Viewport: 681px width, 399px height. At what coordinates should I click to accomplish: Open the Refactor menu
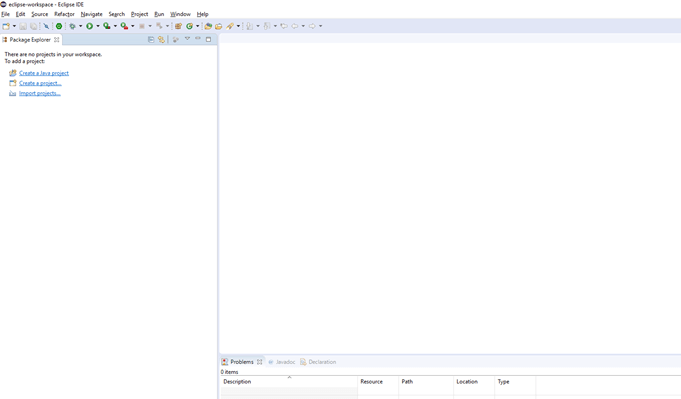pos(64,14)
